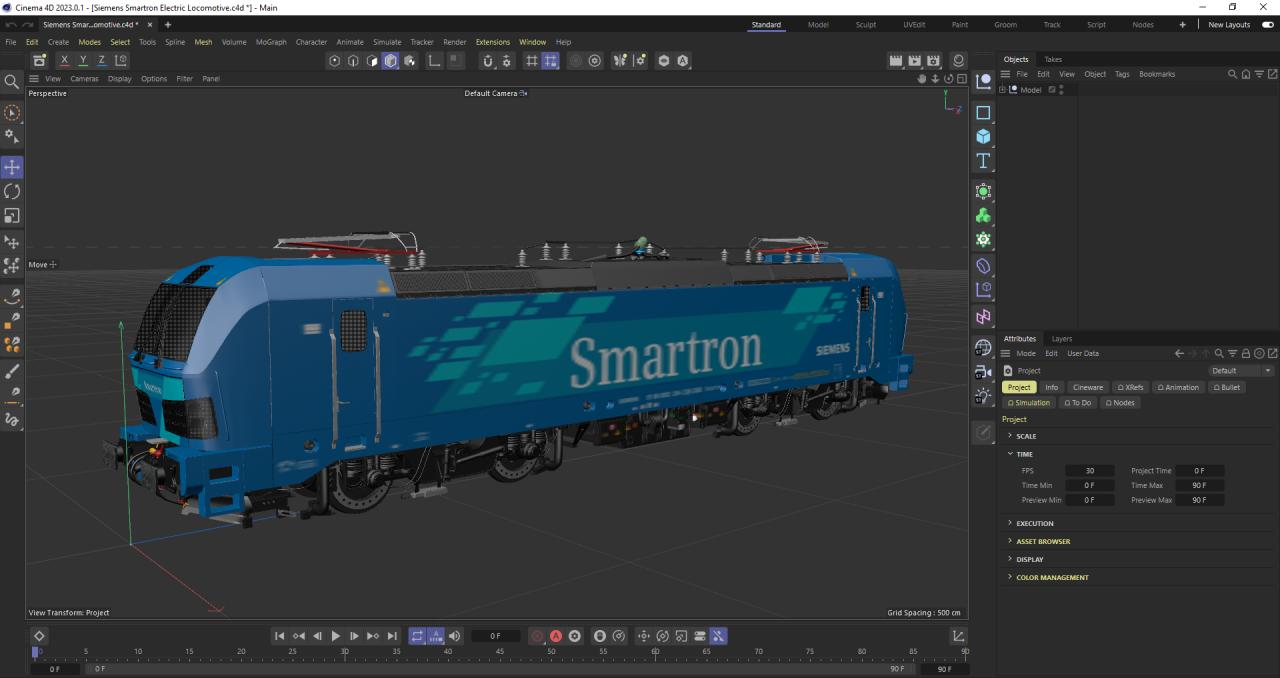Viewport: 1280px width, 678px height.
Task: Open the Default mode dropdown in Attributes
Action: 1241,371
